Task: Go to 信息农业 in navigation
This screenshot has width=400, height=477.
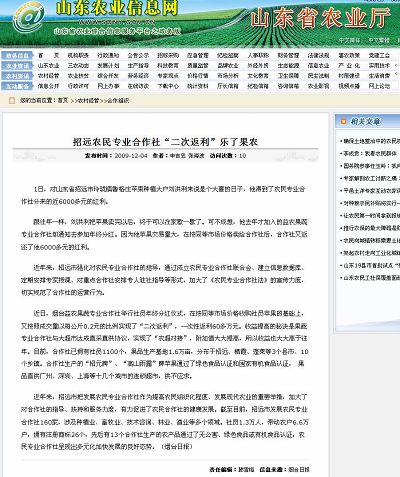Action: 318,66
